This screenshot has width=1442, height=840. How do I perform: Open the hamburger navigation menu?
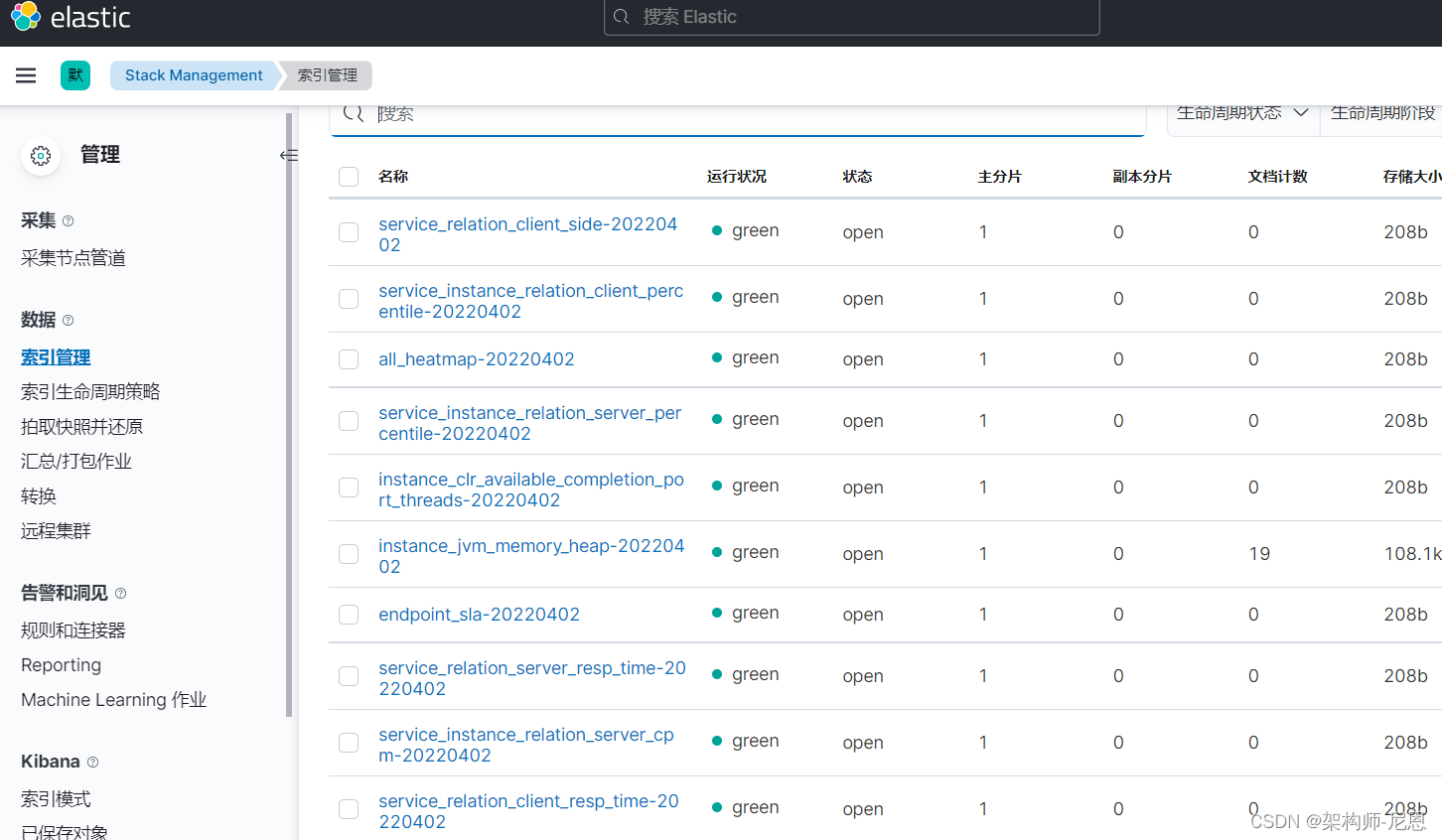[x=26, y=75]
